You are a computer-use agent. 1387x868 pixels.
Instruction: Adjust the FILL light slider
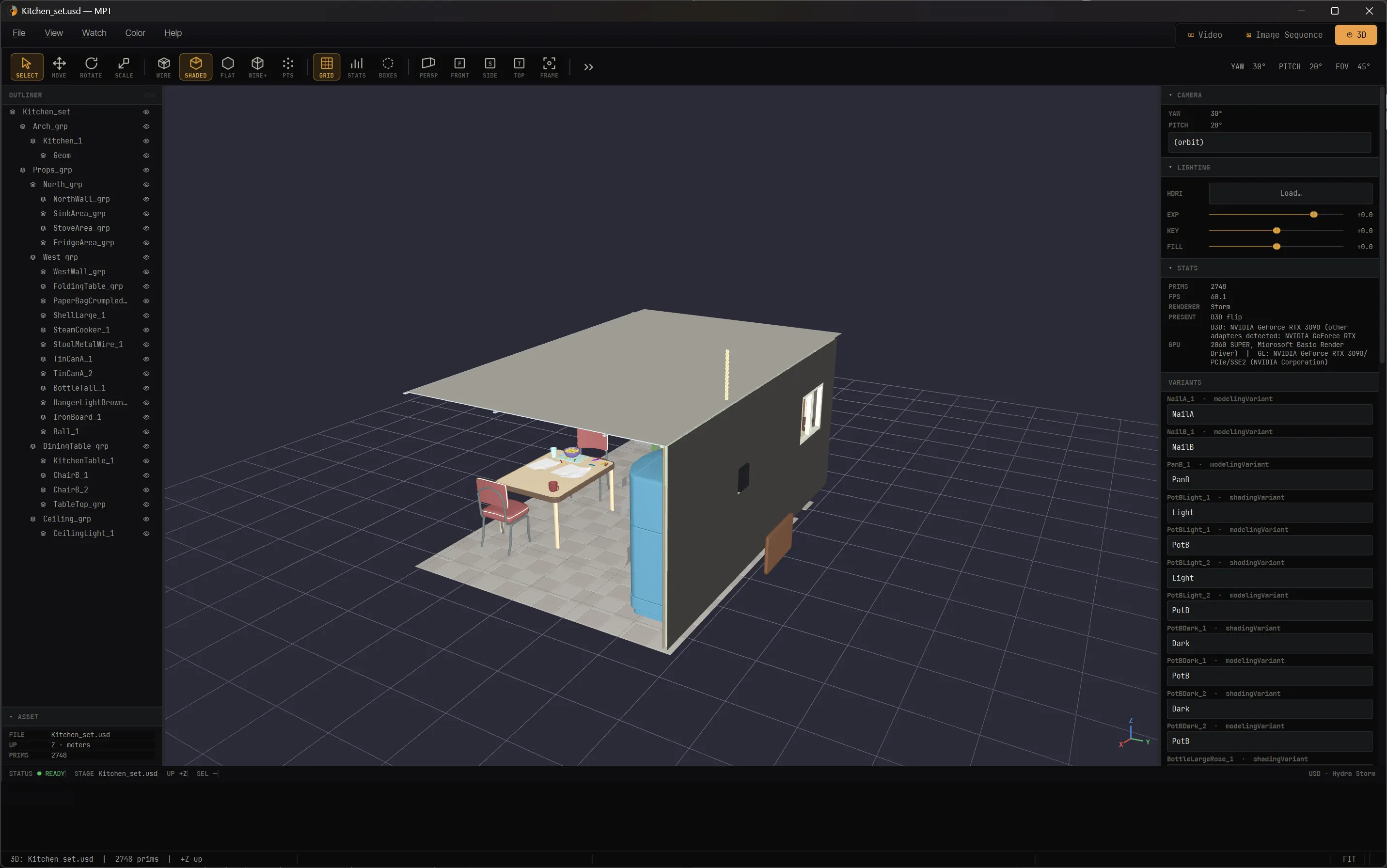coord(1276,247)
